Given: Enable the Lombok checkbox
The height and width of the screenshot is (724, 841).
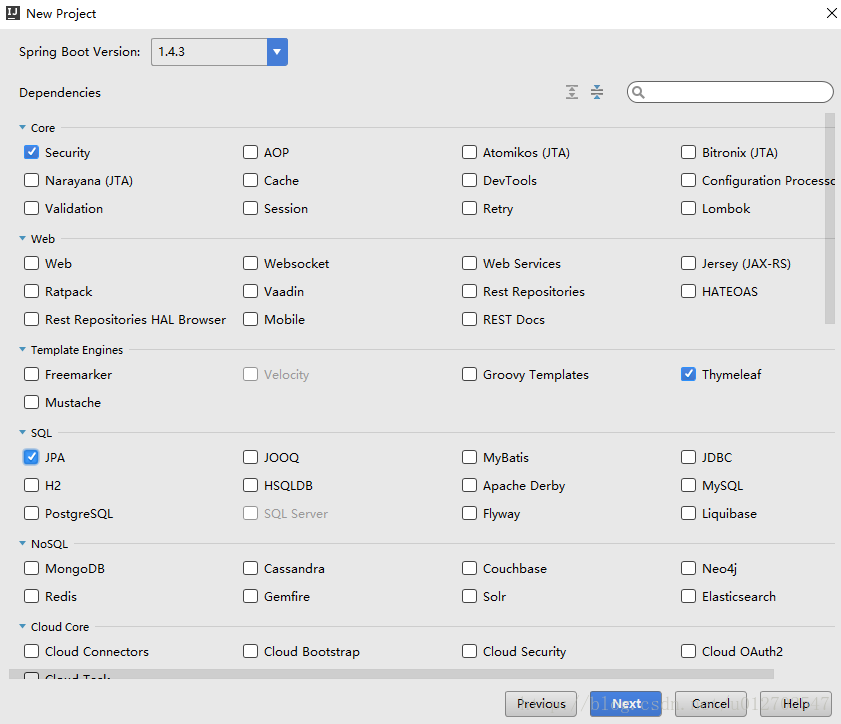Looking at the screenshot, I should 689,208.
